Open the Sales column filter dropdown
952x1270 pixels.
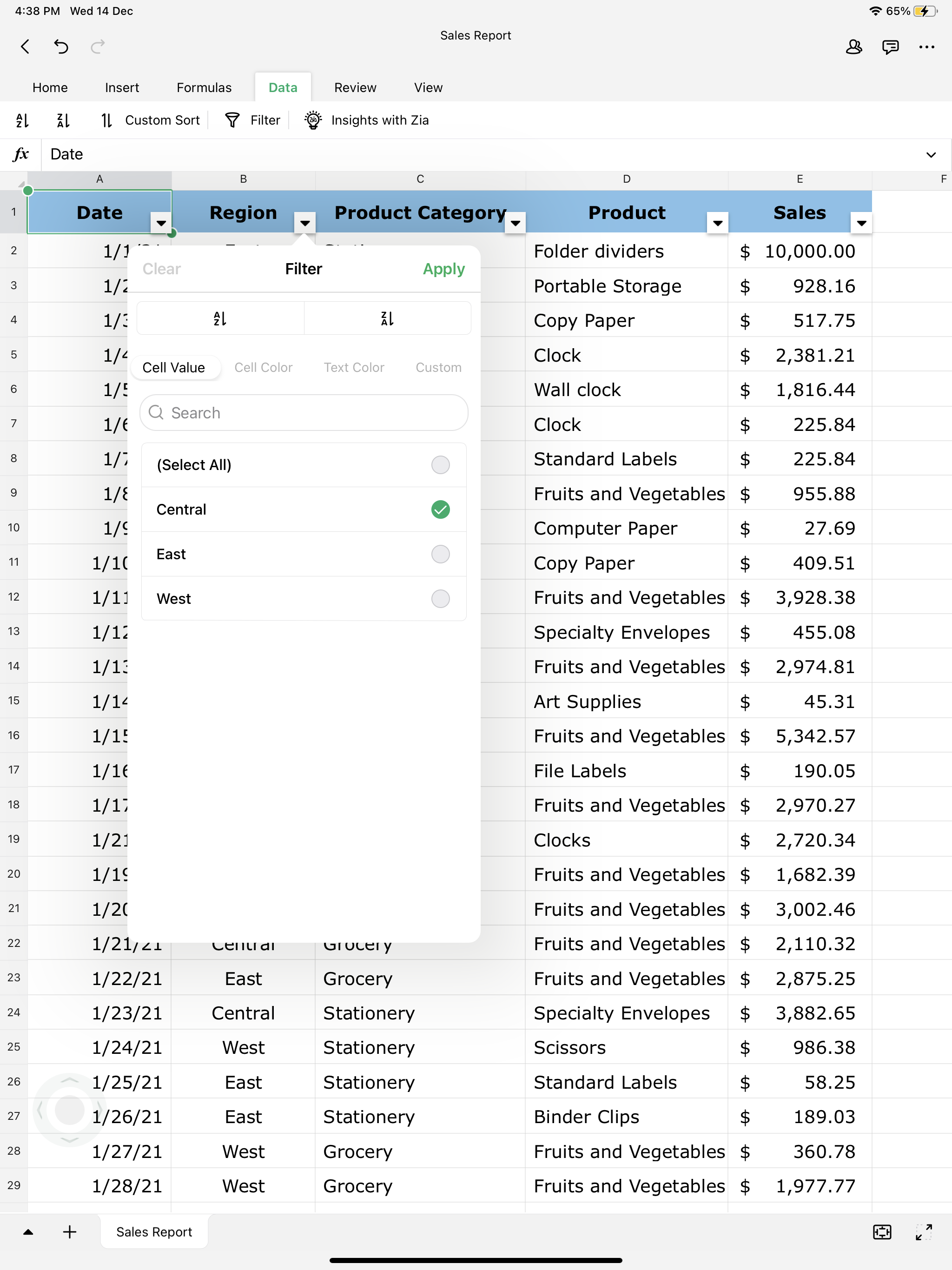pyautogui.click(x=861, y=223)
